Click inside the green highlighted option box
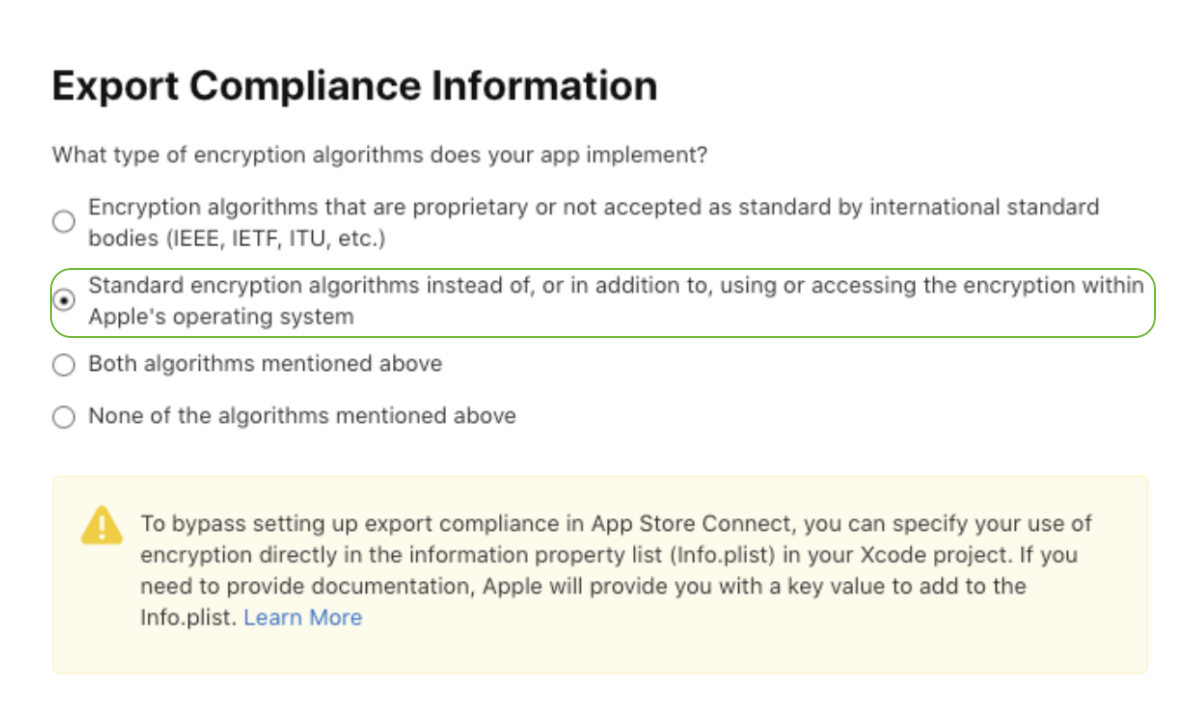Viewport: 1178px width, 710px height. 600,300
